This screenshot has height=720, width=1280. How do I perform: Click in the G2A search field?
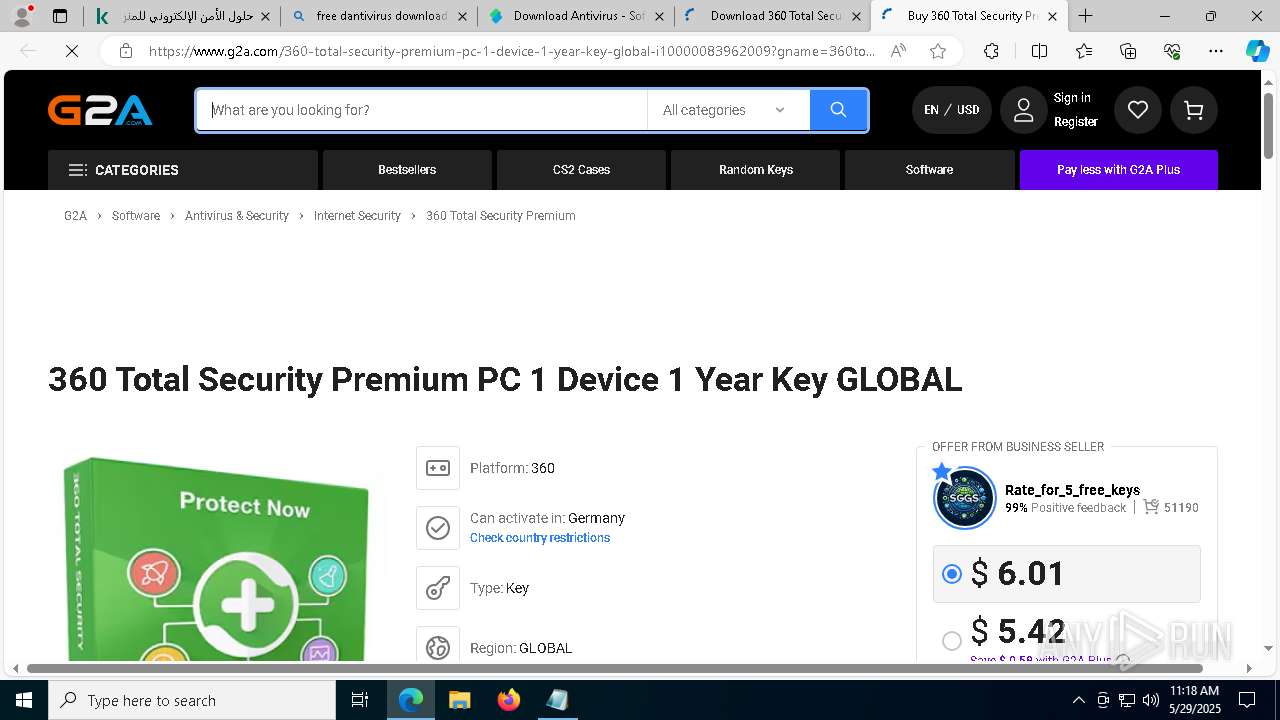tap(422, 110)
